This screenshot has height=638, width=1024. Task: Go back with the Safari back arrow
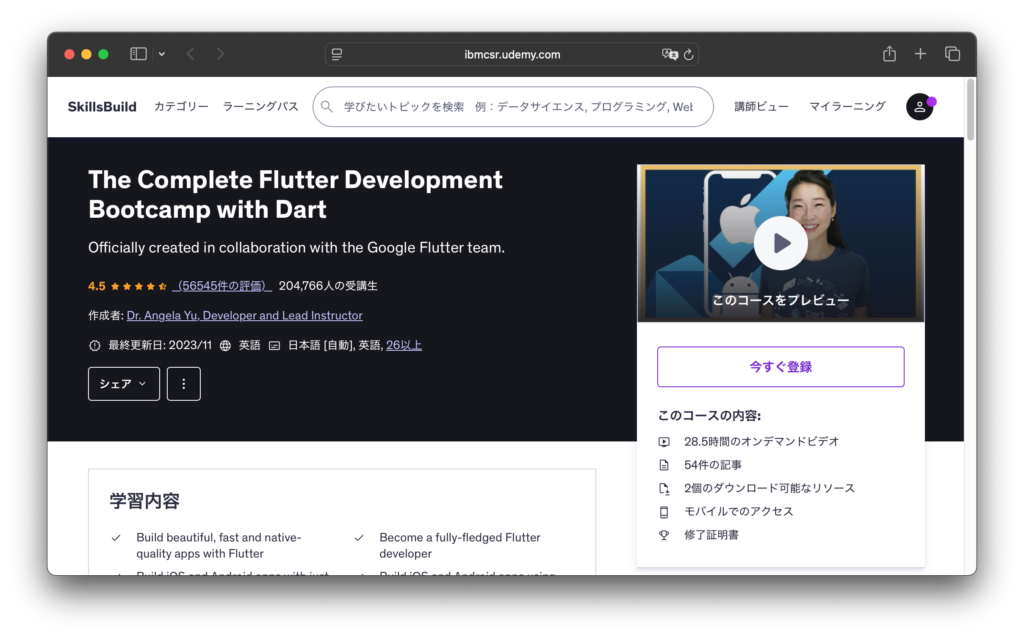click(191, 54)
